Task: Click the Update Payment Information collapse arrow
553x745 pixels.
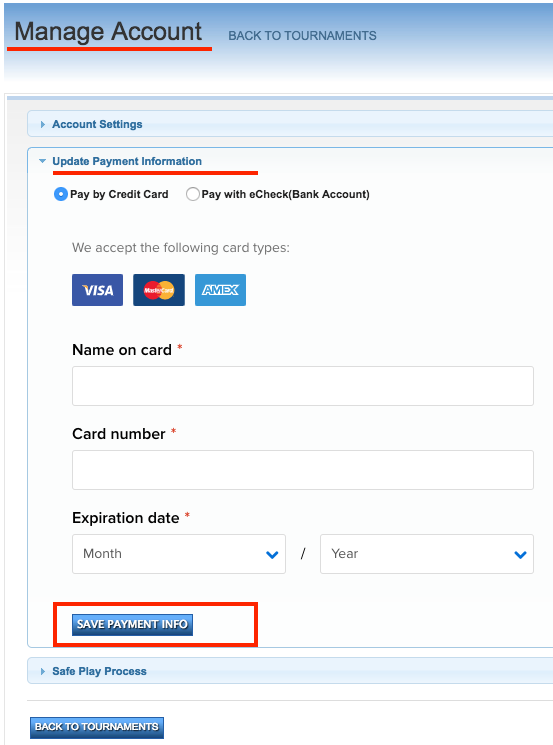Action: 42,162
